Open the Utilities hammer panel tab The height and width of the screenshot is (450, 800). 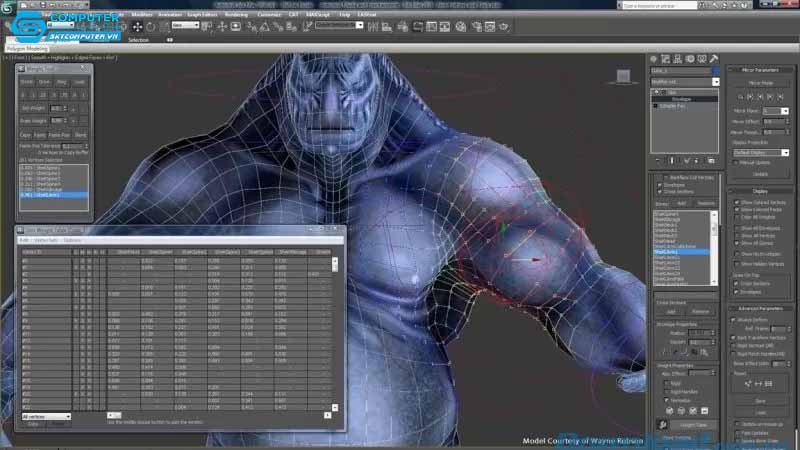coord(714,59)
